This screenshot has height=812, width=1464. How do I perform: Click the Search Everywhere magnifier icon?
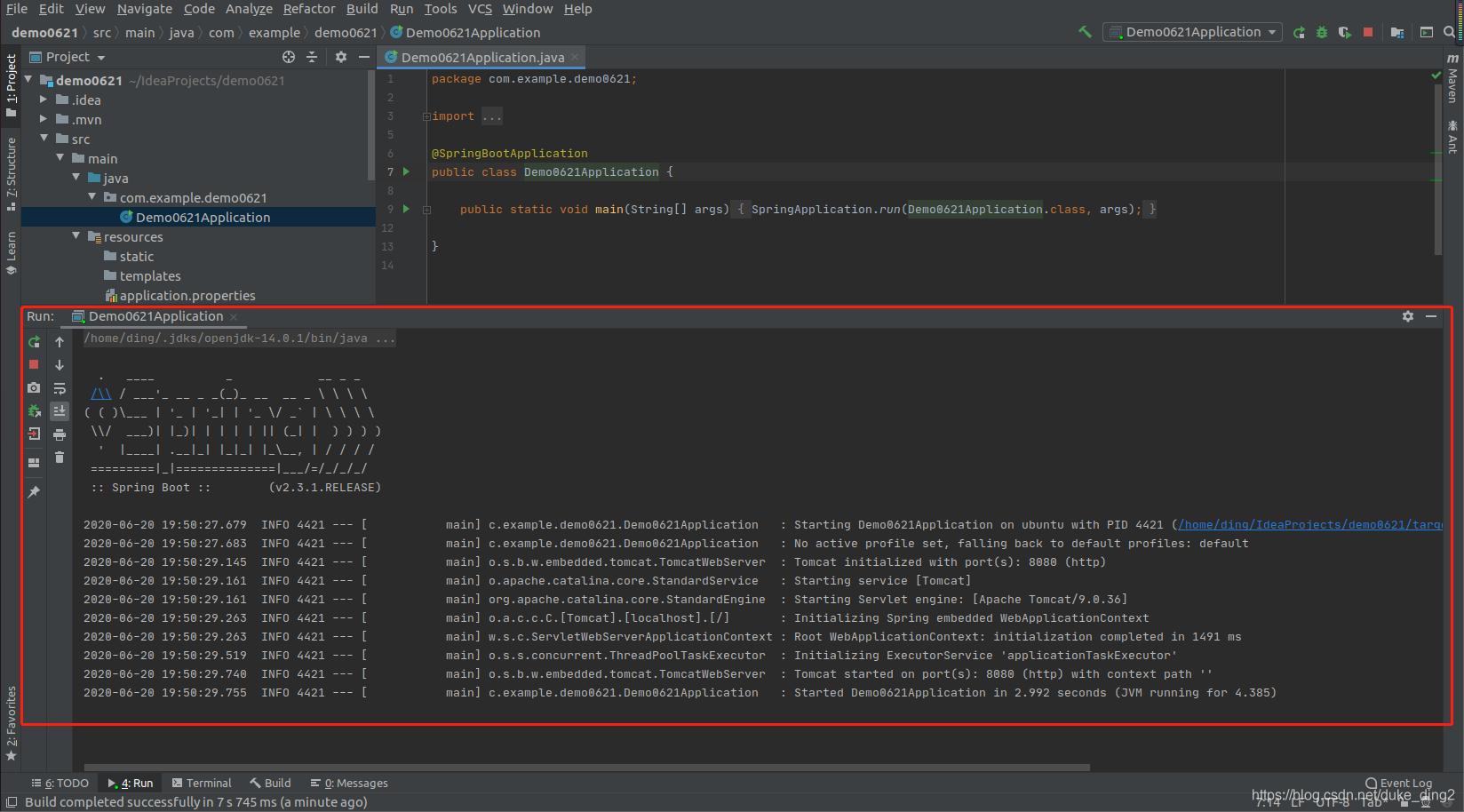tap(1449, 32)
